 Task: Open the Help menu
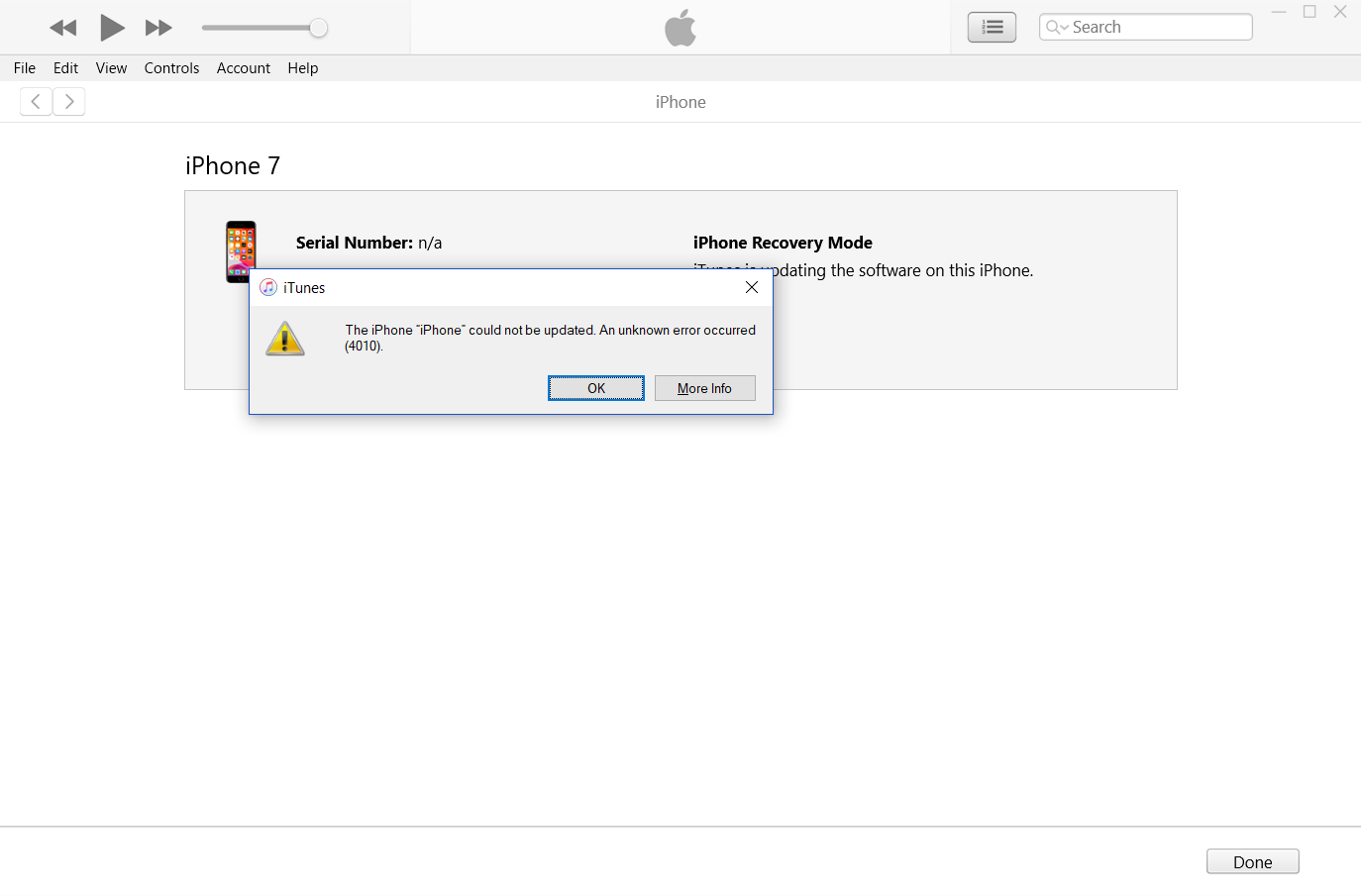[x=303, y=68]
